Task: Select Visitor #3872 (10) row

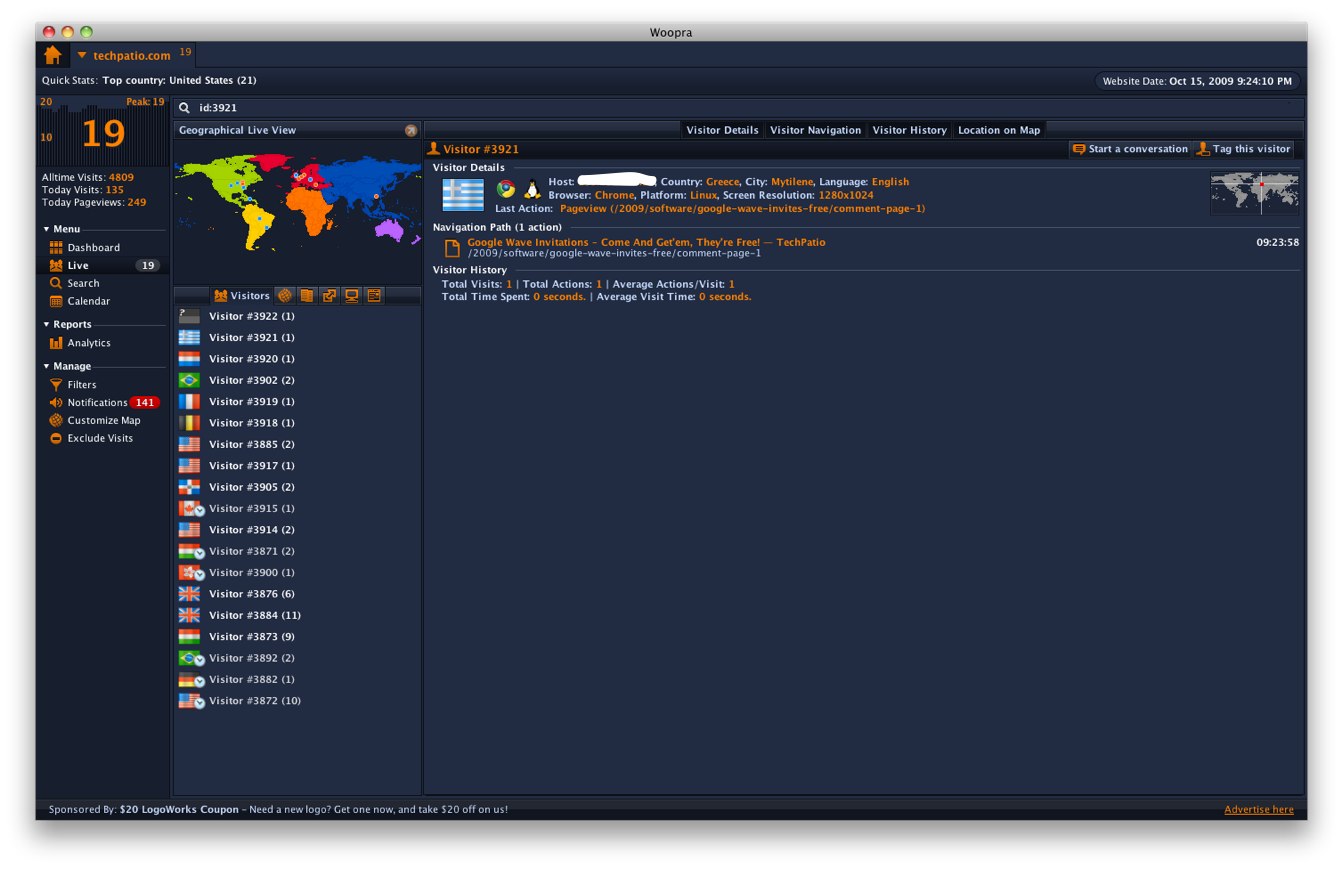Action: coord(297,701)
